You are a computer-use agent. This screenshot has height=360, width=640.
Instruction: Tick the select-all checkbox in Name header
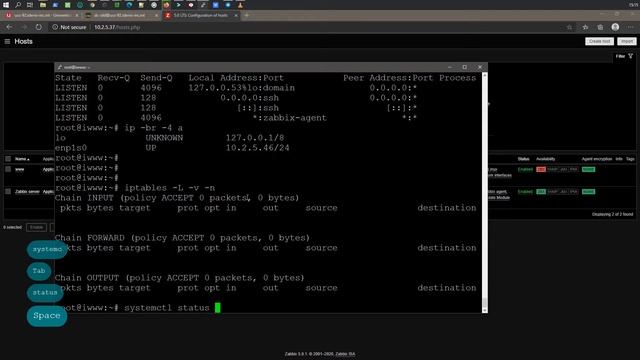(x=8, y=159)
